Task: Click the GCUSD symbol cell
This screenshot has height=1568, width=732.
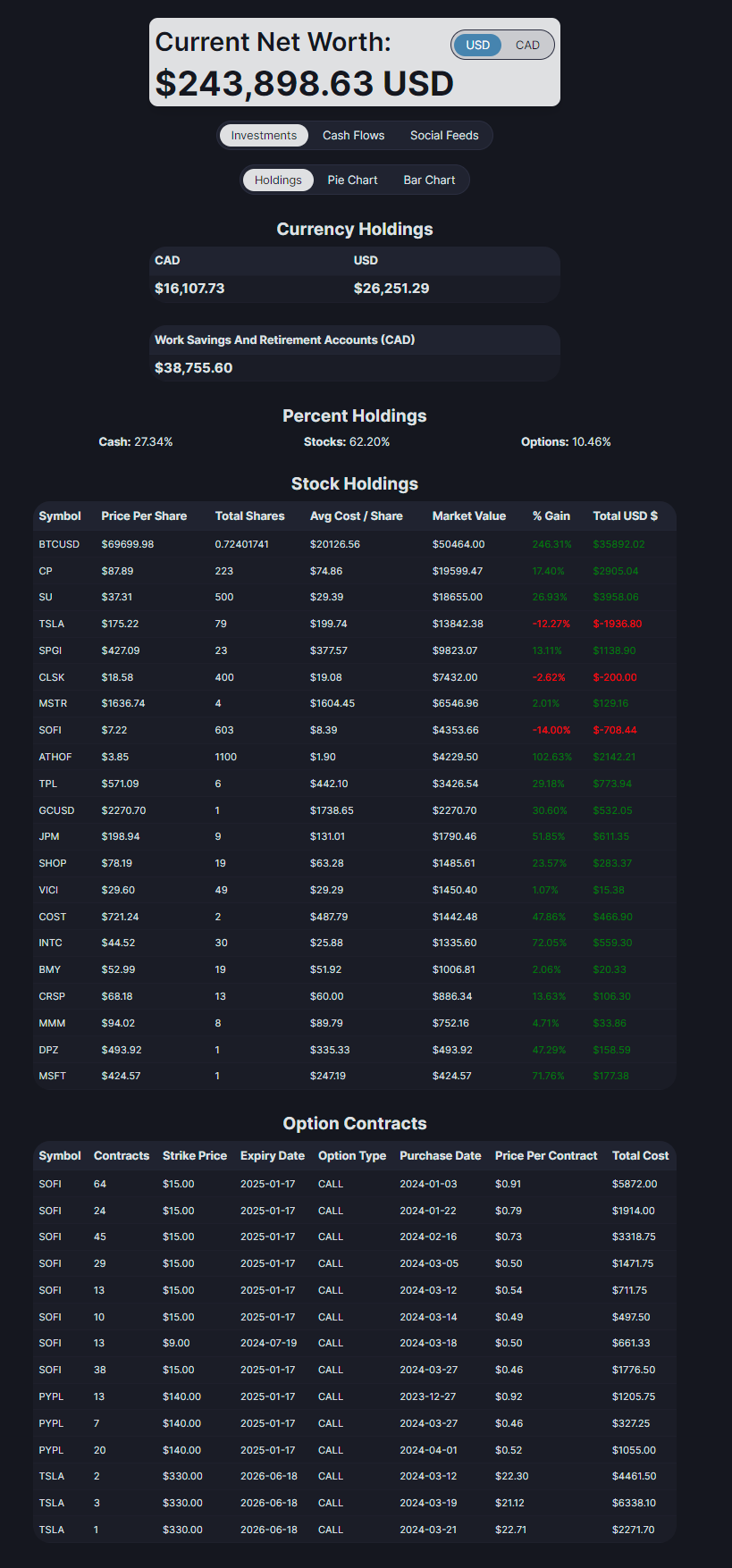Action: pyautogui.click(x=56, y=810)
